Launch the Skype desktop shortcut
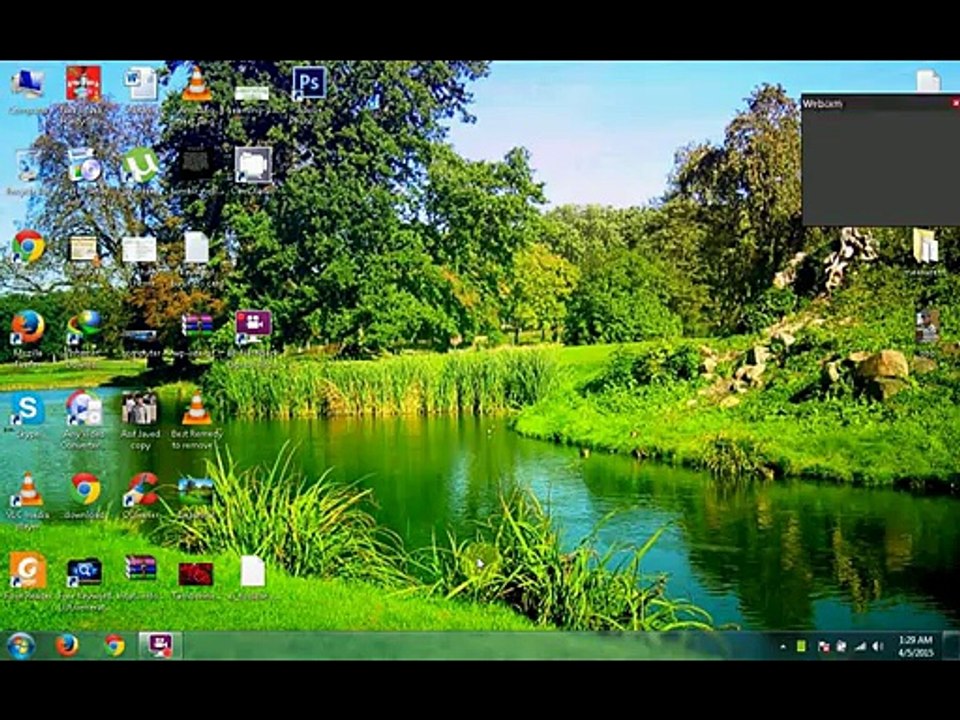This screenshot has width=960, height=720. [28, 409]
